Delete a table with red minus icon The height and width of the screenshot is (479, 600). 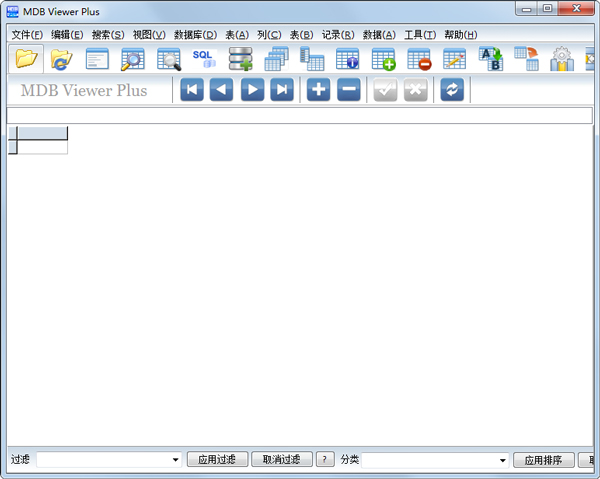click(x=419, y=59)
